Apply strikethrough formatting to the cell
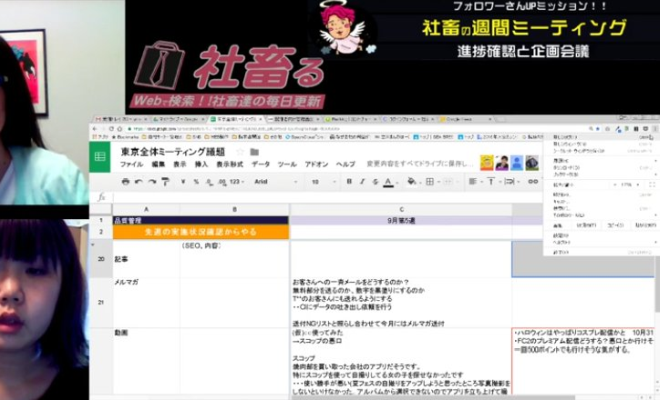Viewport: 660px width, 400px height. pos(373,182)
